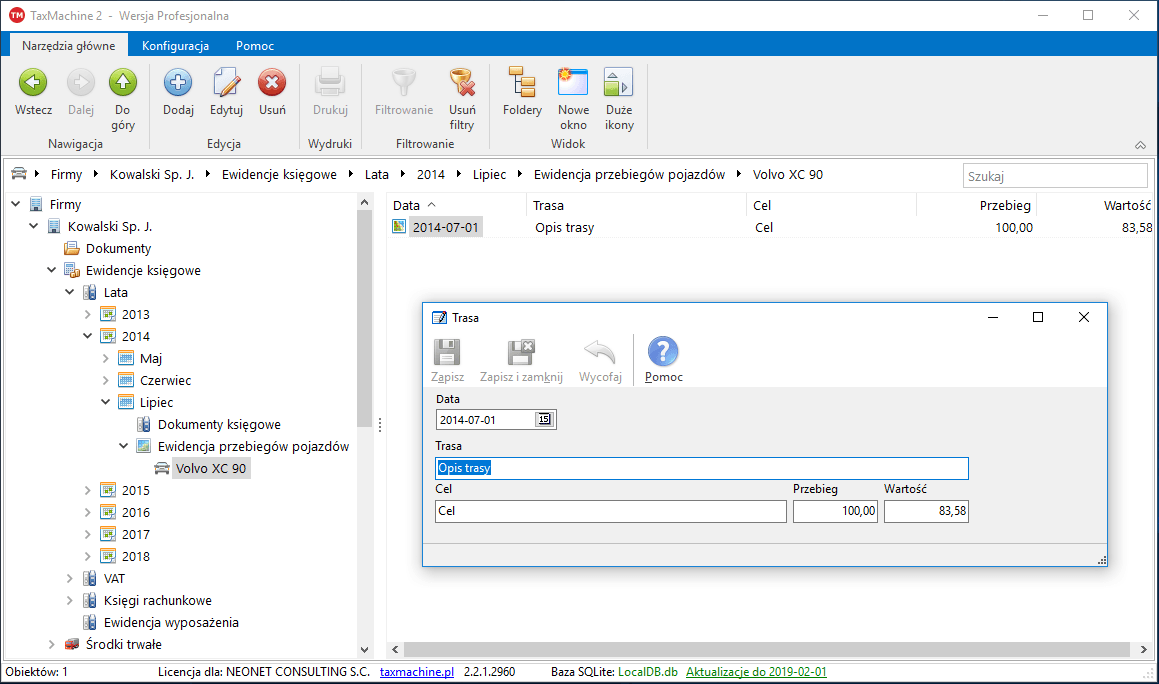The image size is (1159, 684).
Task: Click the Dodaj add record icon
Action: coord(178,83)
